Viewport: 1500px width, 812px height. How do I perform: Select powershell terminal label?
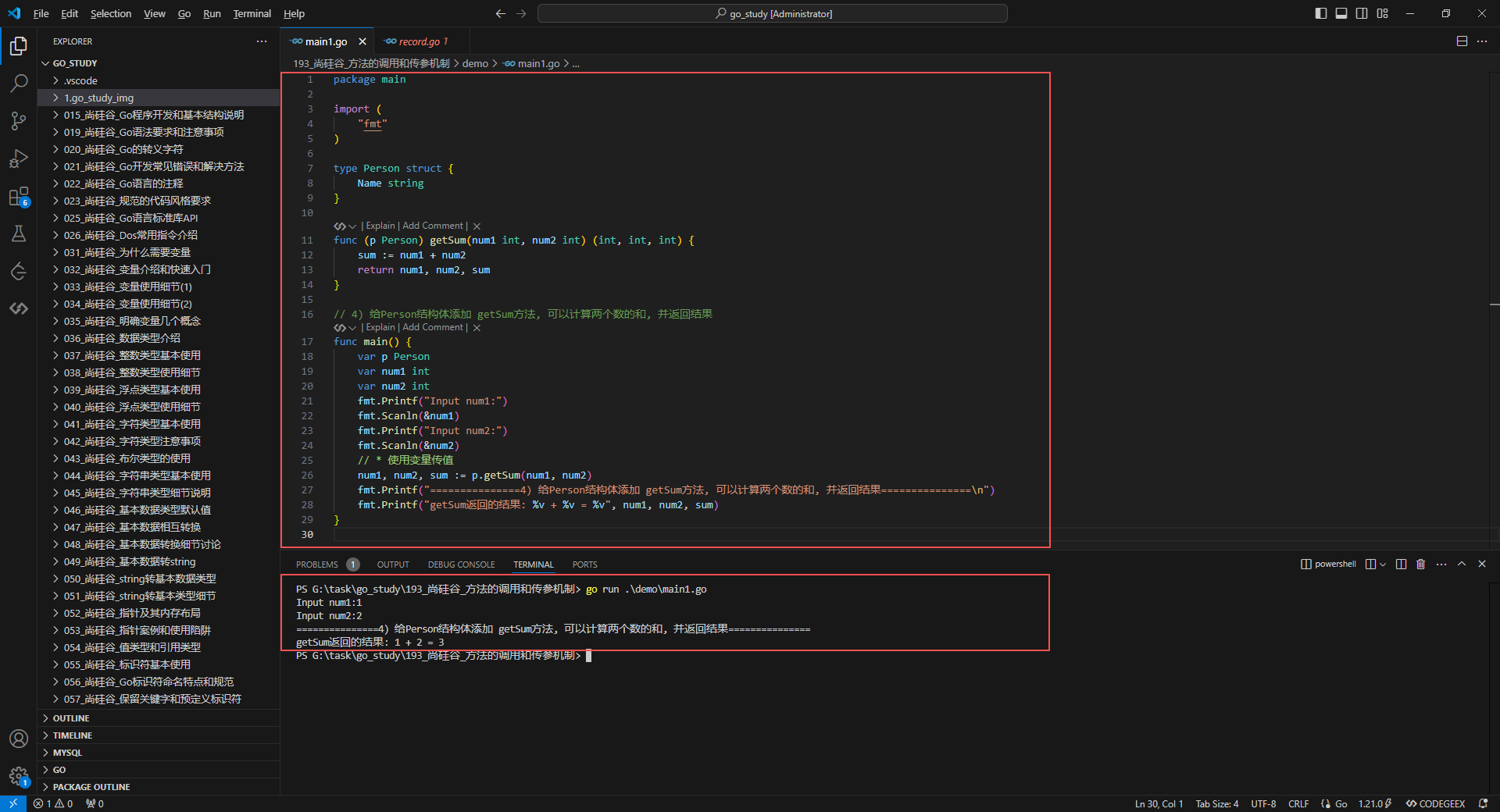(x=1328, y=564)
